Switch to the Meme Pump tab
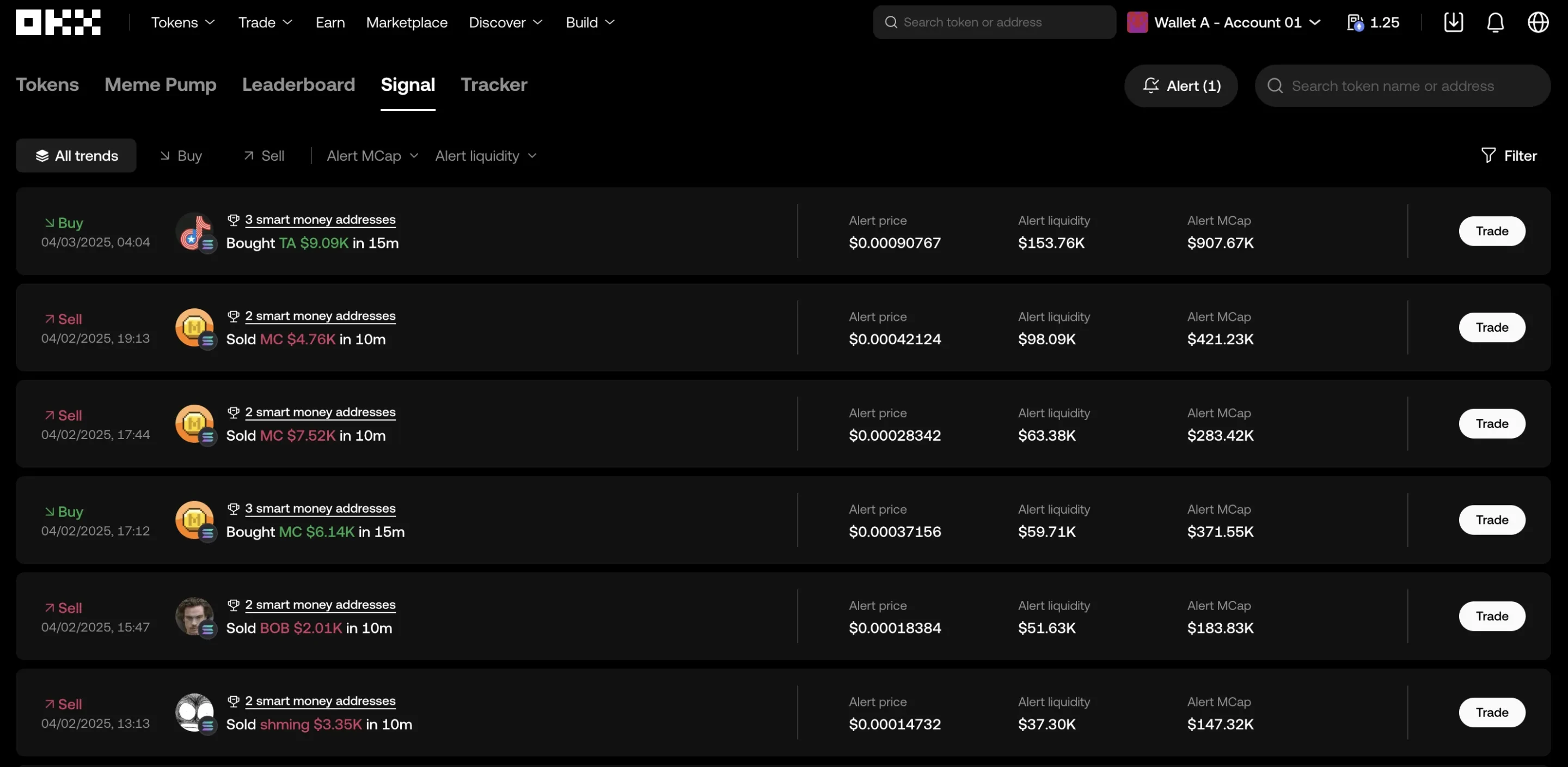 (160, 84)
